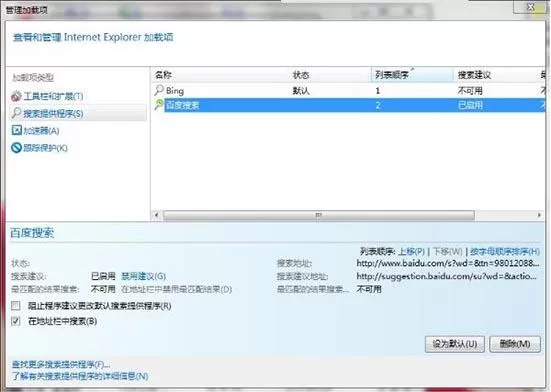This screenshot has width=551, height=392.
Task: Click the Tracking Protection blocked-circle icon
Action: (x=16, y=148)
